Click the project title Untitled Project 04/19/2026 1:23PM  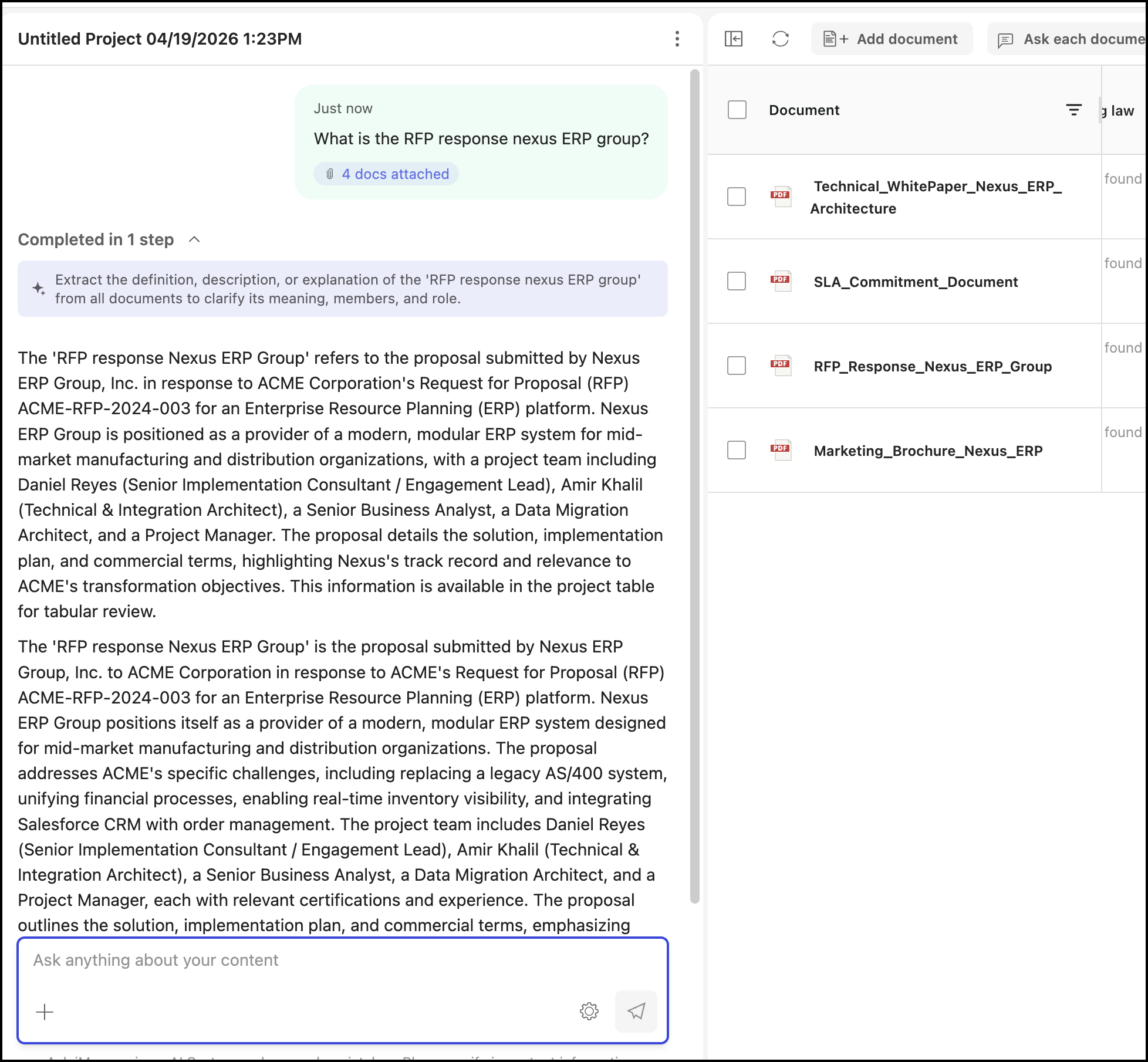pyautogui.click(x=160, y=39)
